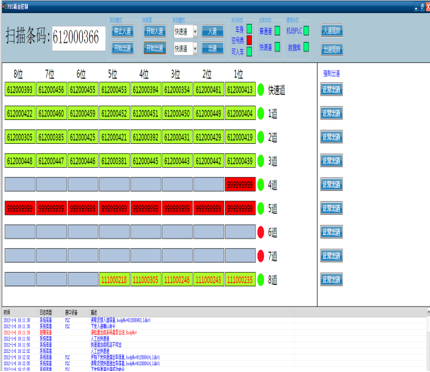This screenshot has width=430, height=372.
Task: Select cell 612000305 in the 2道 row
Action: pyautogui.click(x=20, y=137)
